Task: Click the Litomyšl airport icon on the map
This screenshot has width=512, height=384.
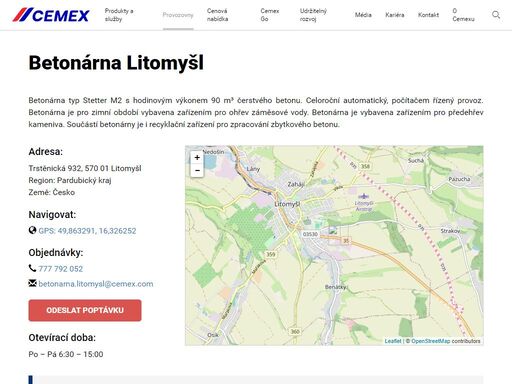Action: click(364, 196)
